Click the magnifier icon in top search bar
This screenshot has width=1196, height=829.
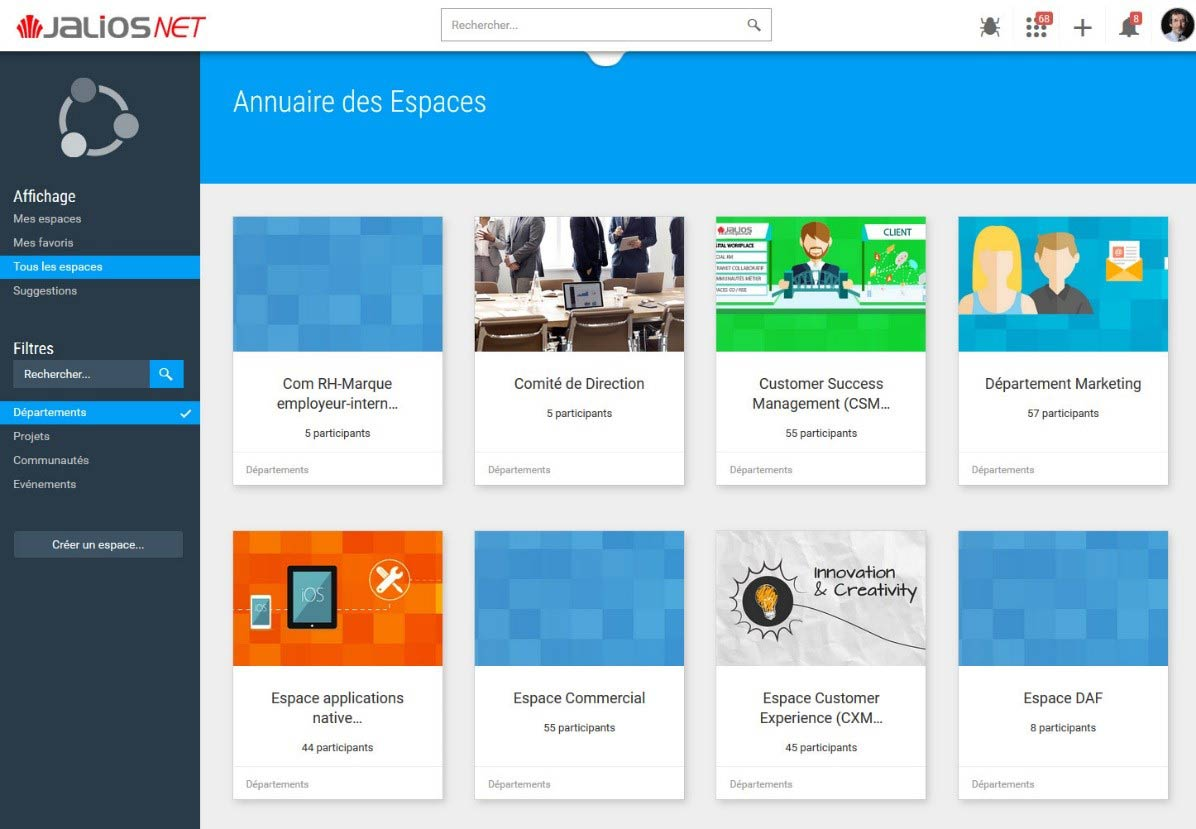(x=754, y=25)
